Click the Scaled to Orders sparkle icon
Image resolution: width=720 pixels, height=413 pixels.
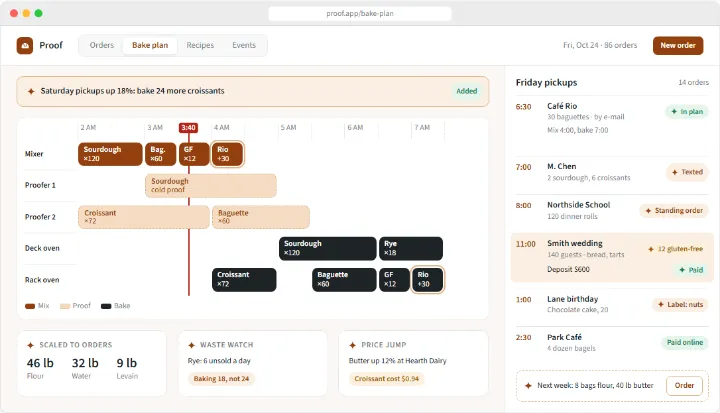(30, 345)
